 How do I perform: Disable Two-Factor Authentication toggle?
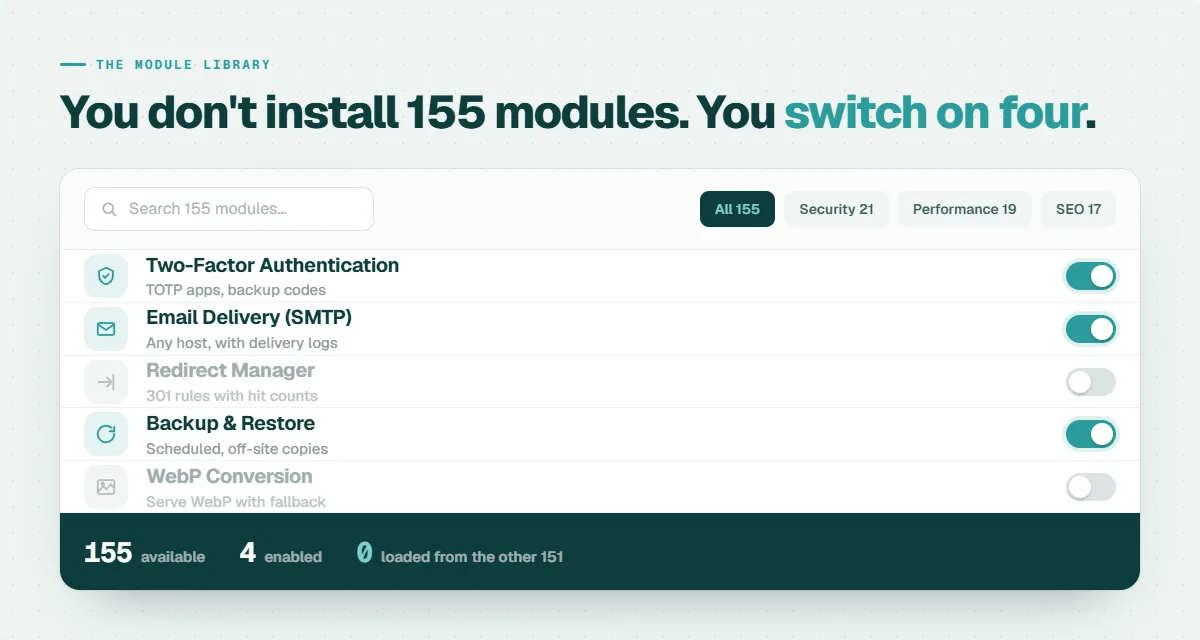1090,276
